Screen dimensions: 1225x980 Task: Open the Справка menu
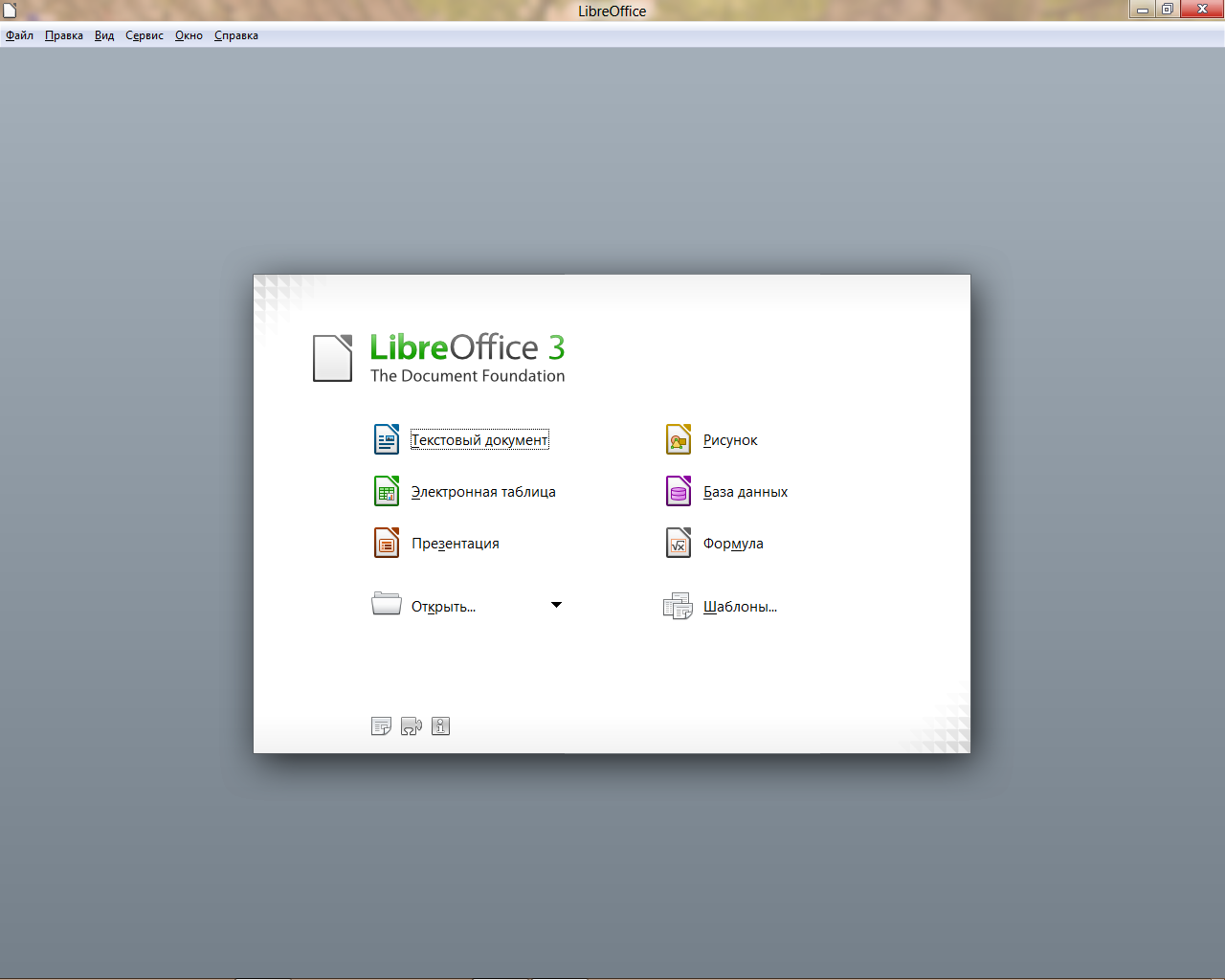pyautogui.click(x=236, y=35)
